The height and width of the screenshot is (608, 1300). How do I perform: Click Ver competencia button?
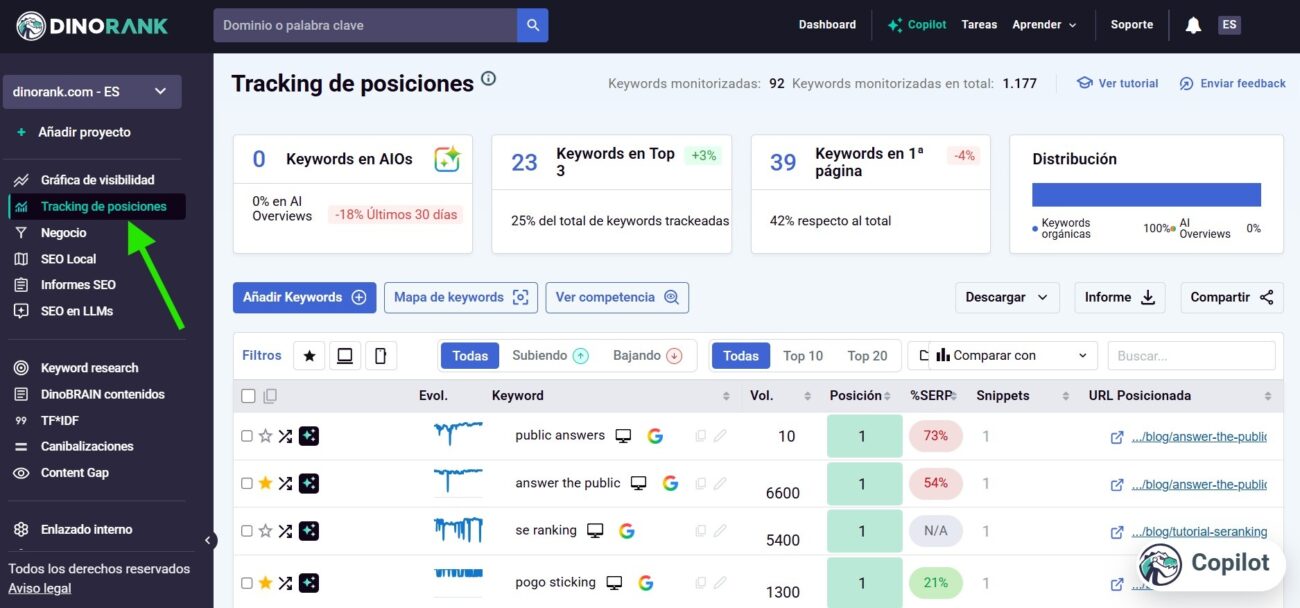(x=617, y=297)
